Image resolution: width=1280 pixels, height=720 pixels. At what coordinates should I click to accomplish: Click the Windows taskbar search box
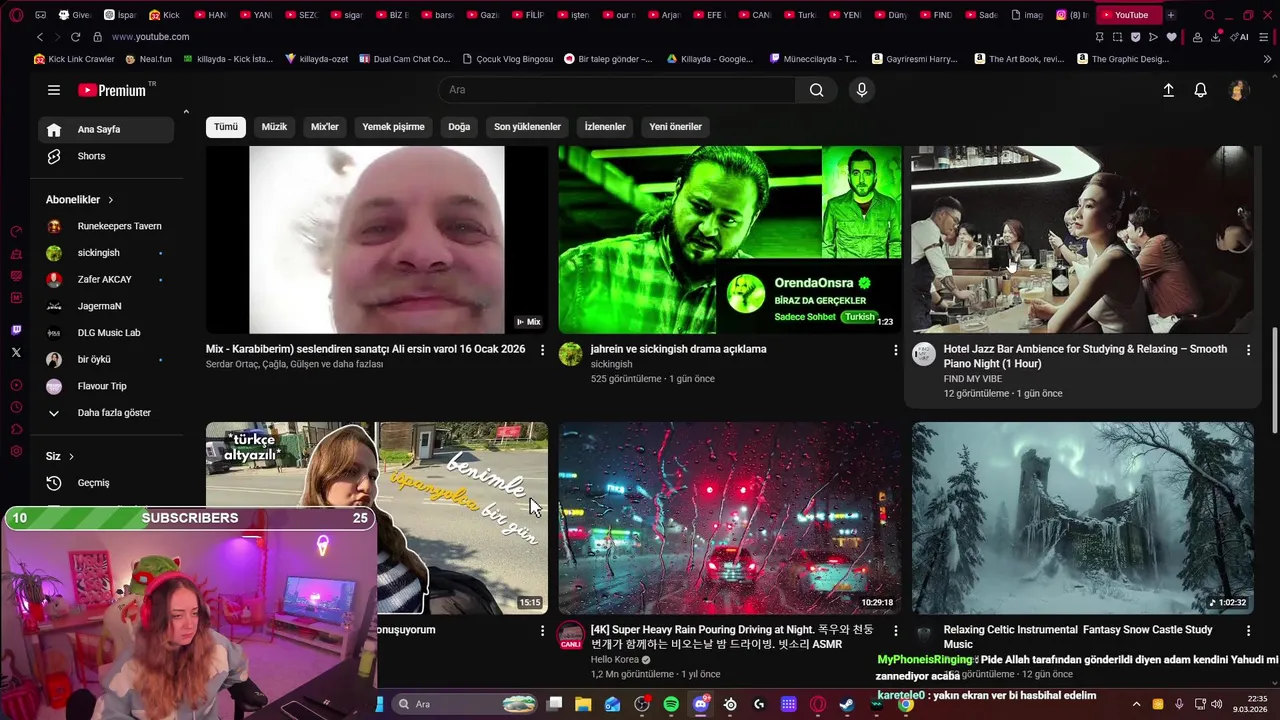point(465,704)
